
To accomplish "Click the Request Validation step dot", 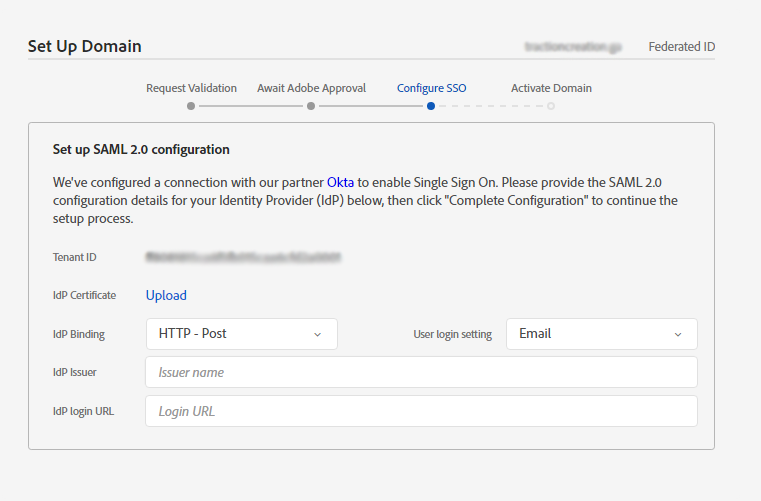I will point(191,105).
